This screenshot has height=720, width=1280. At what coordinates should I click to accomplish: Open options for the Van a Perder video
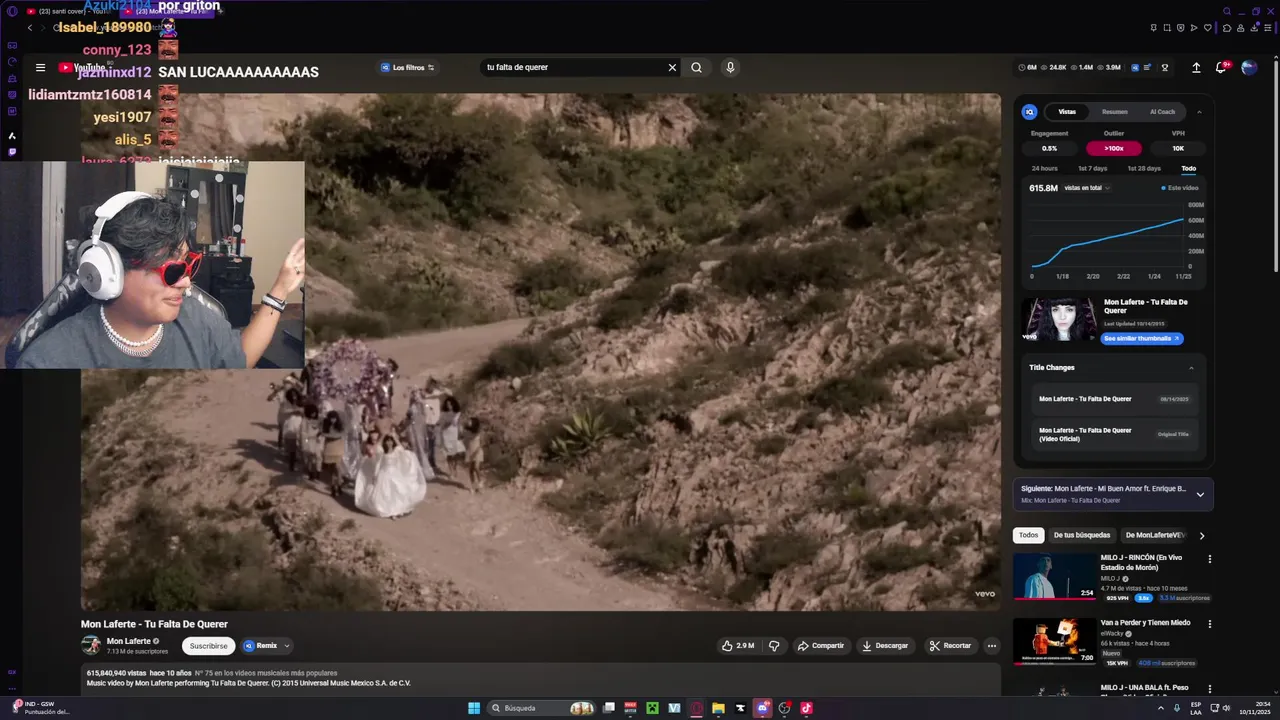coord(1210,624)
